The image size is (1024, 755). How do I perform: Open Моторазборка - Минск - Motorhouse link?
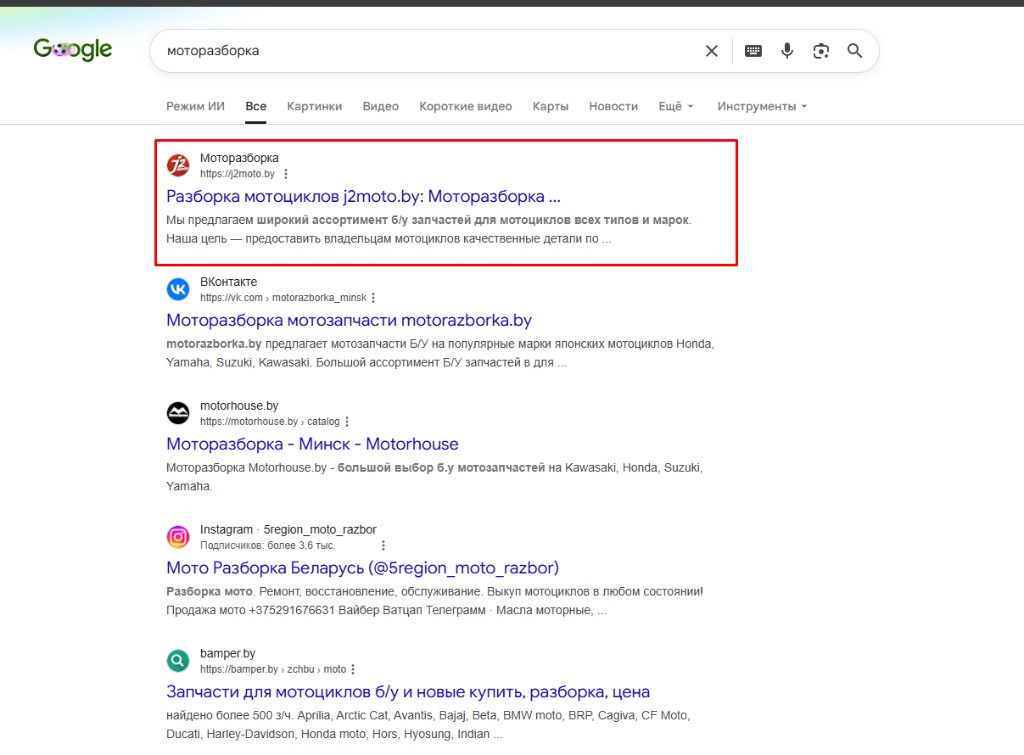(312, 444)
